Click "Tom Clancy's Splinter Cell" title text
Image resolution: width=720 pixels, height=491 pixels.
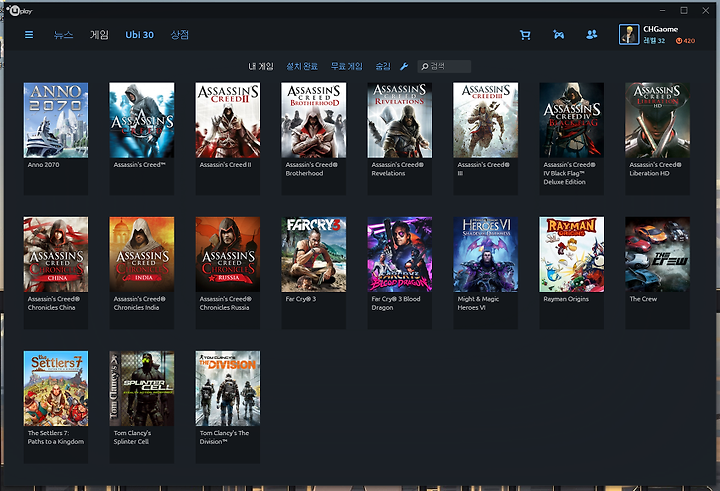pyautogui.click(x=132, y=437)
